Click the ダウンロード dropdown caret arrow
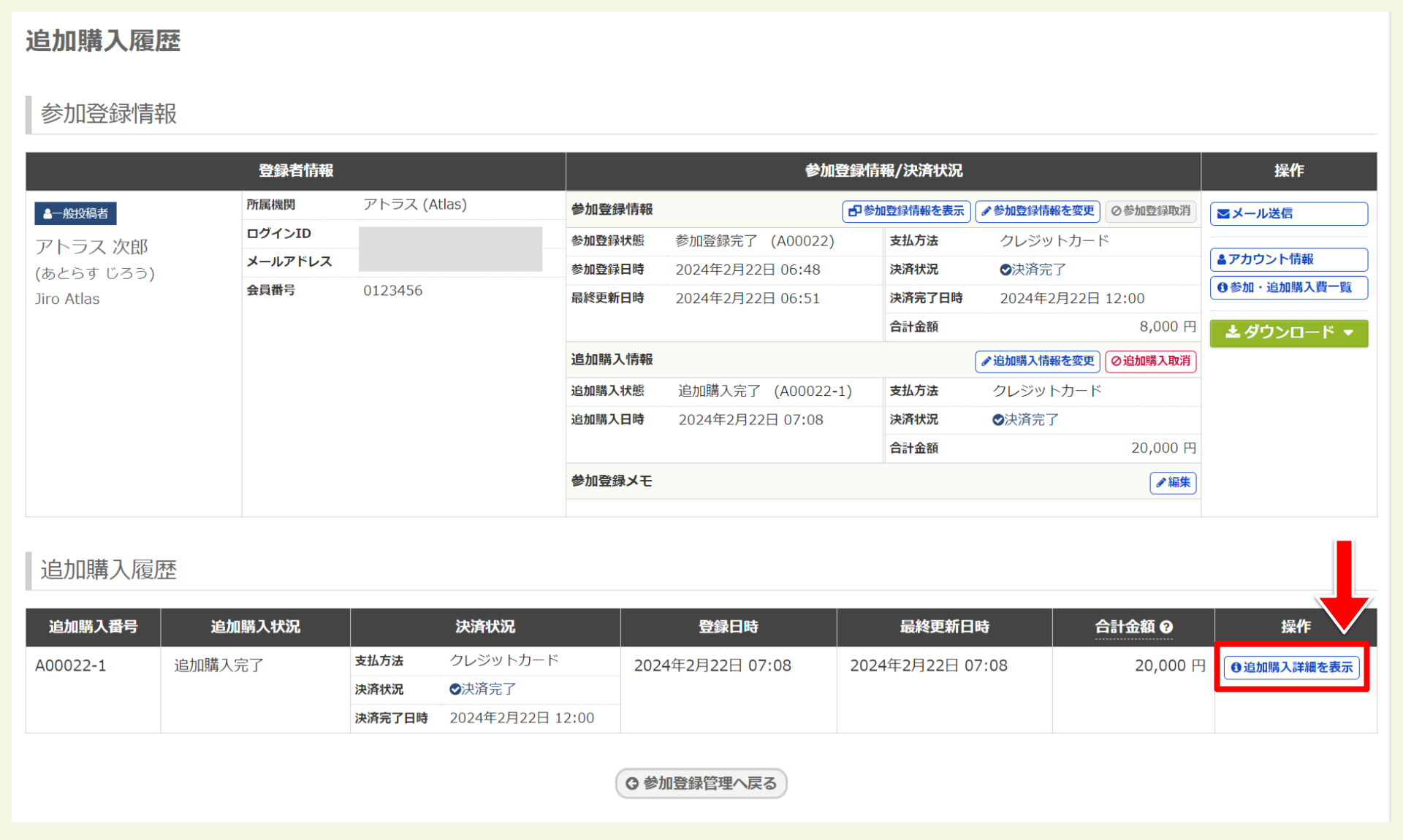 point(1349,333)
